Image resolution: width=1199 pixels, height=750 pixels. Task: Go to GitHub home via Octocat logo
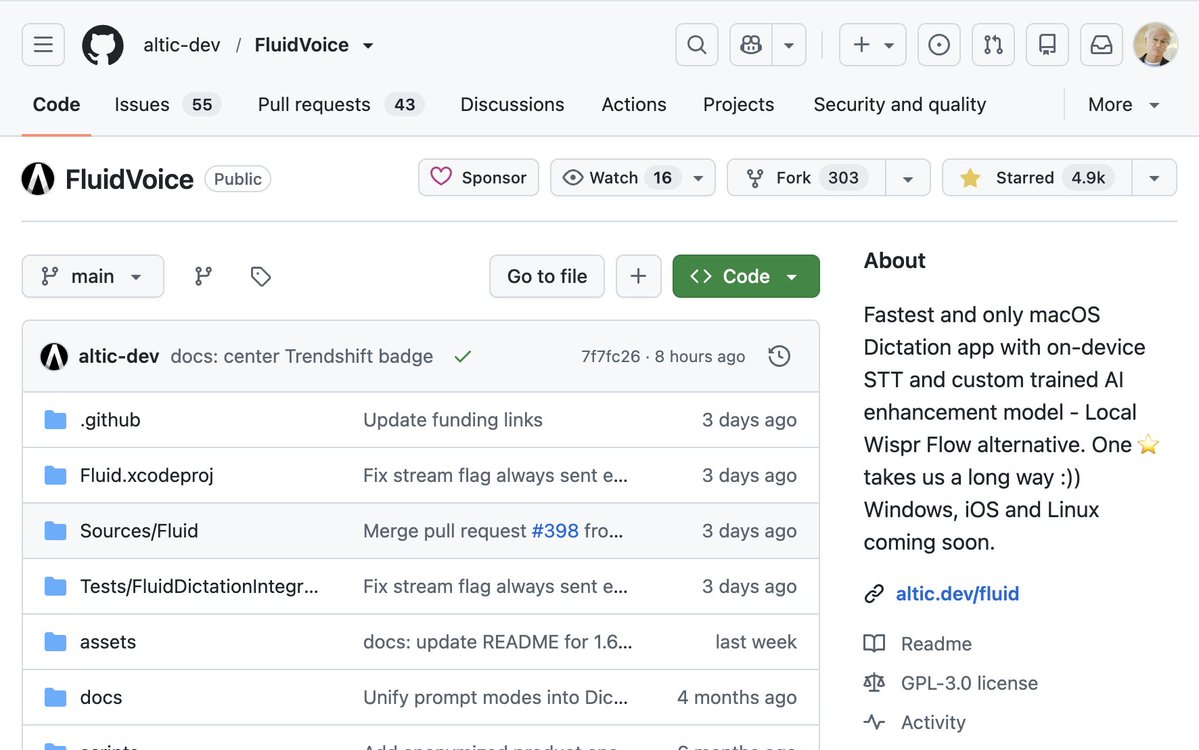pyautogui.click(x=102, y=44)
